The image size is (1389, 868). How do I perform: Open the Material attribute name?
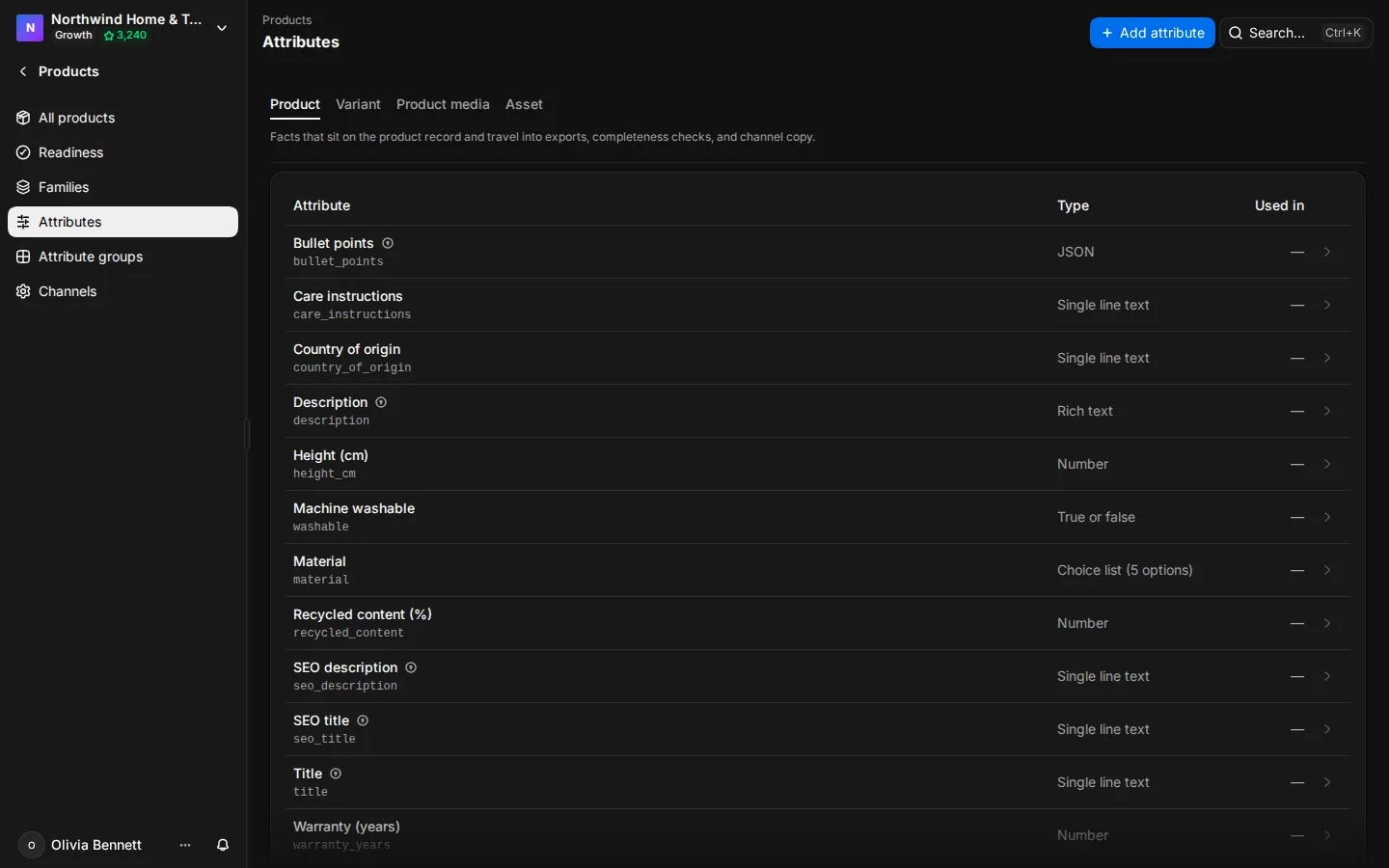click(x=319, y=561)
